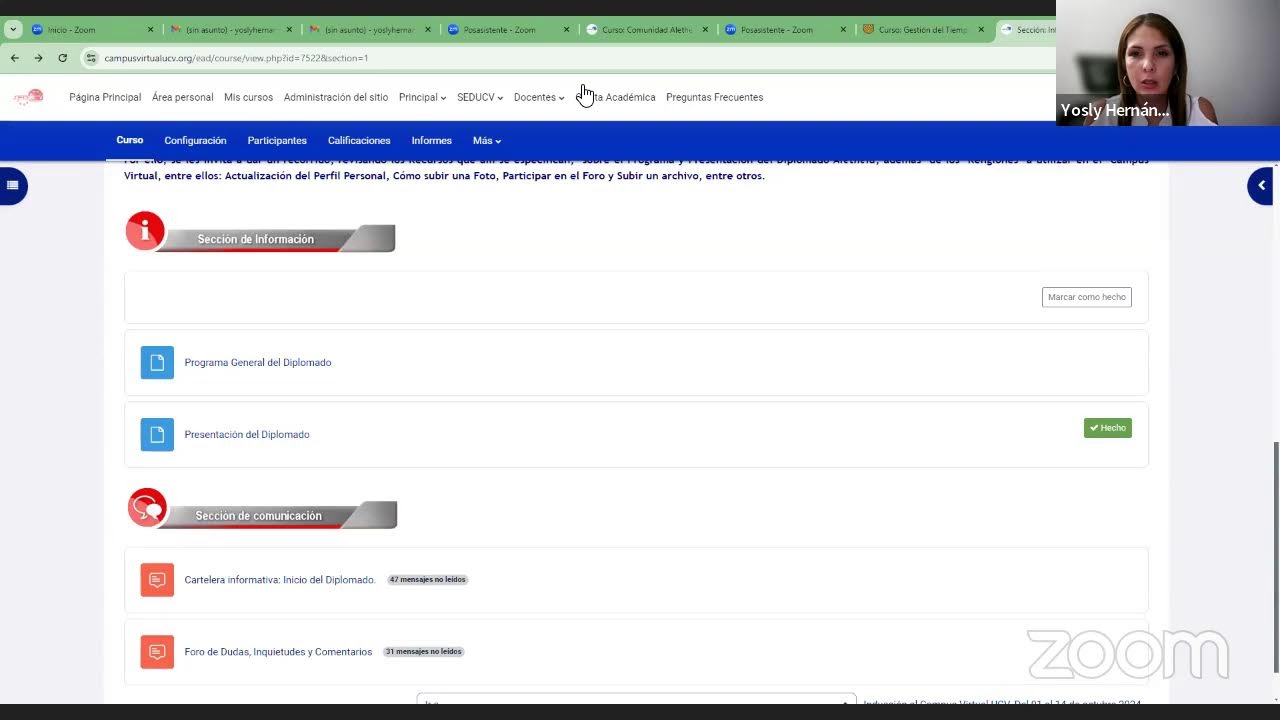
Task: Click '31 mensajes no leídos' badge
Action: pyautogui.click(x=423, y=652)
